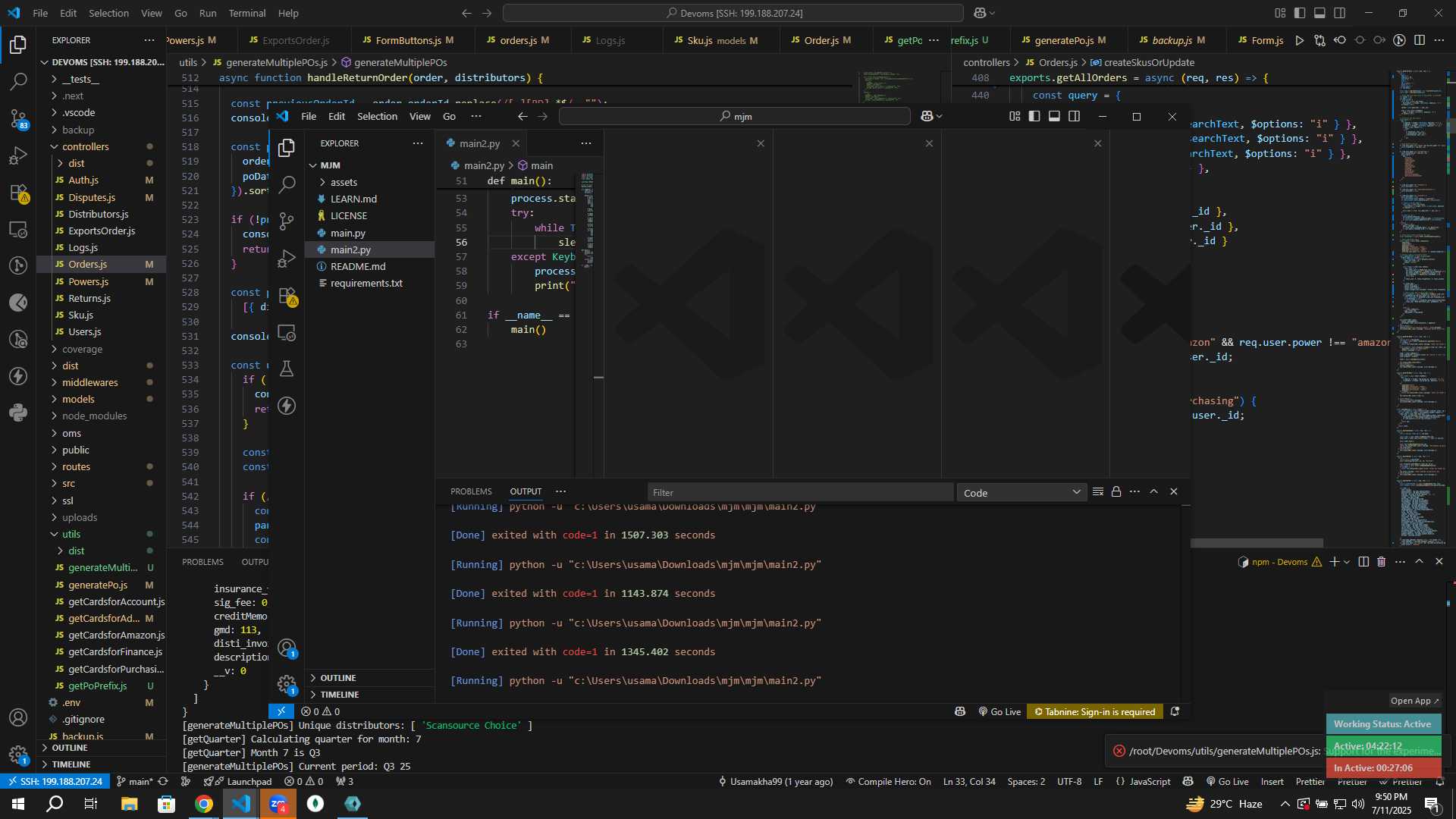Go back using mjm title bar arrow

[x=522, y=116]
